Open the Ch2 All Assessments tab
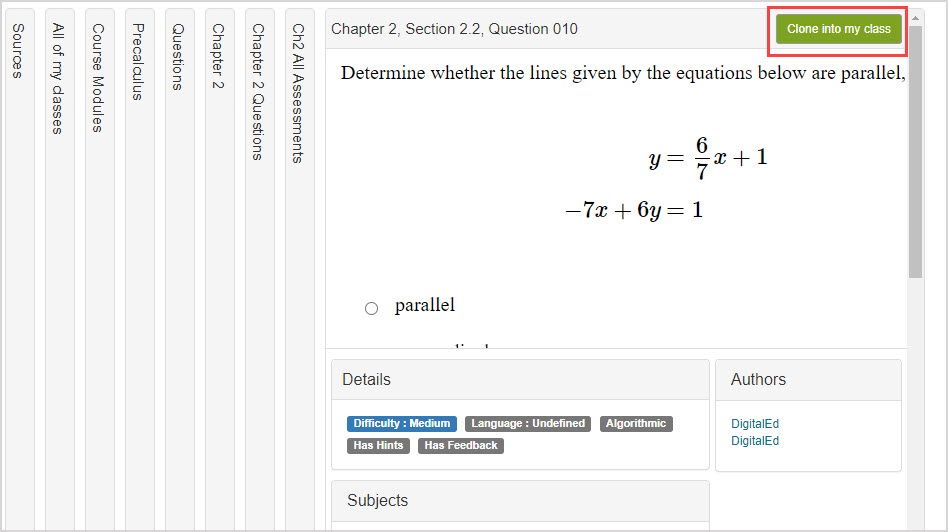Image resolution: width=948 pixels, height=532 pixels. (x=298, y=93)
